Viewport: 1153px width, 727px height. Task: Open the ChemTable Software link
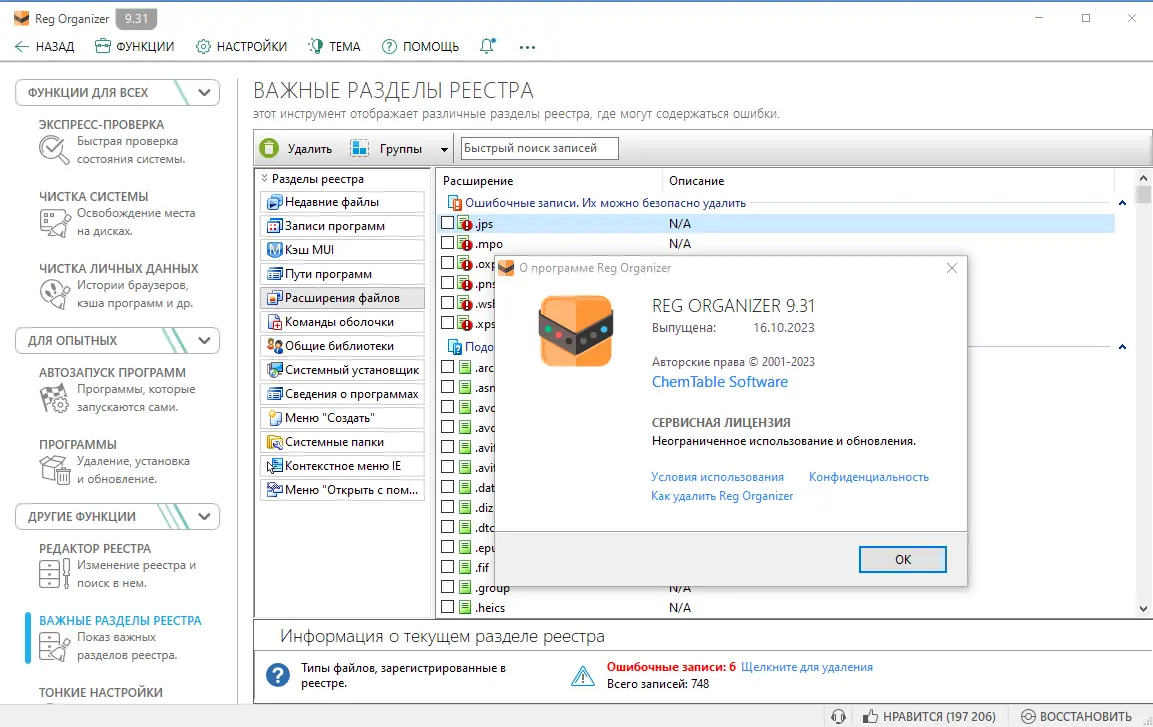(x=719, y=382)
